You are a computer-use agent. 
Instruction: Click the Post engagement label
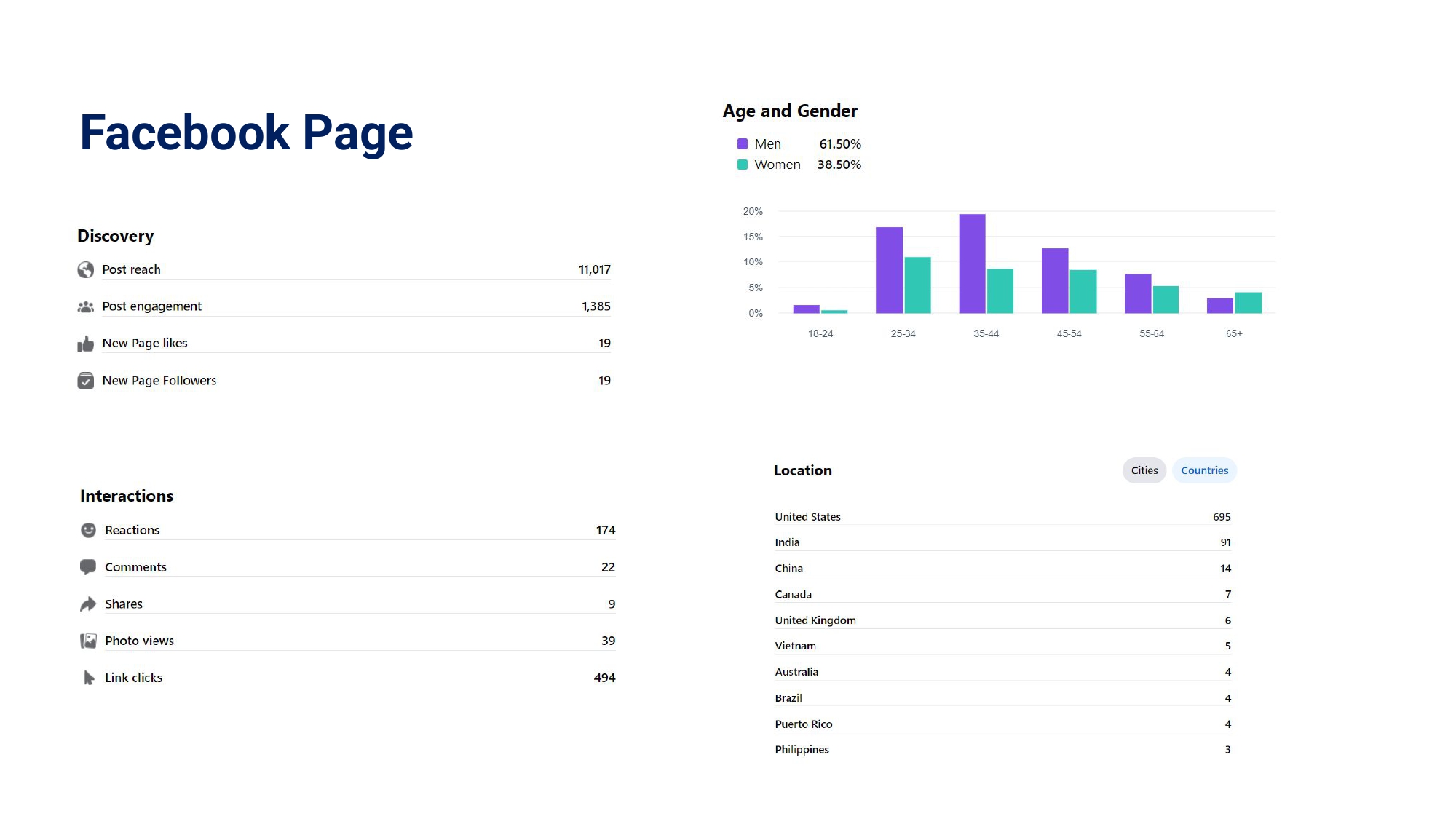pos(151,306)
